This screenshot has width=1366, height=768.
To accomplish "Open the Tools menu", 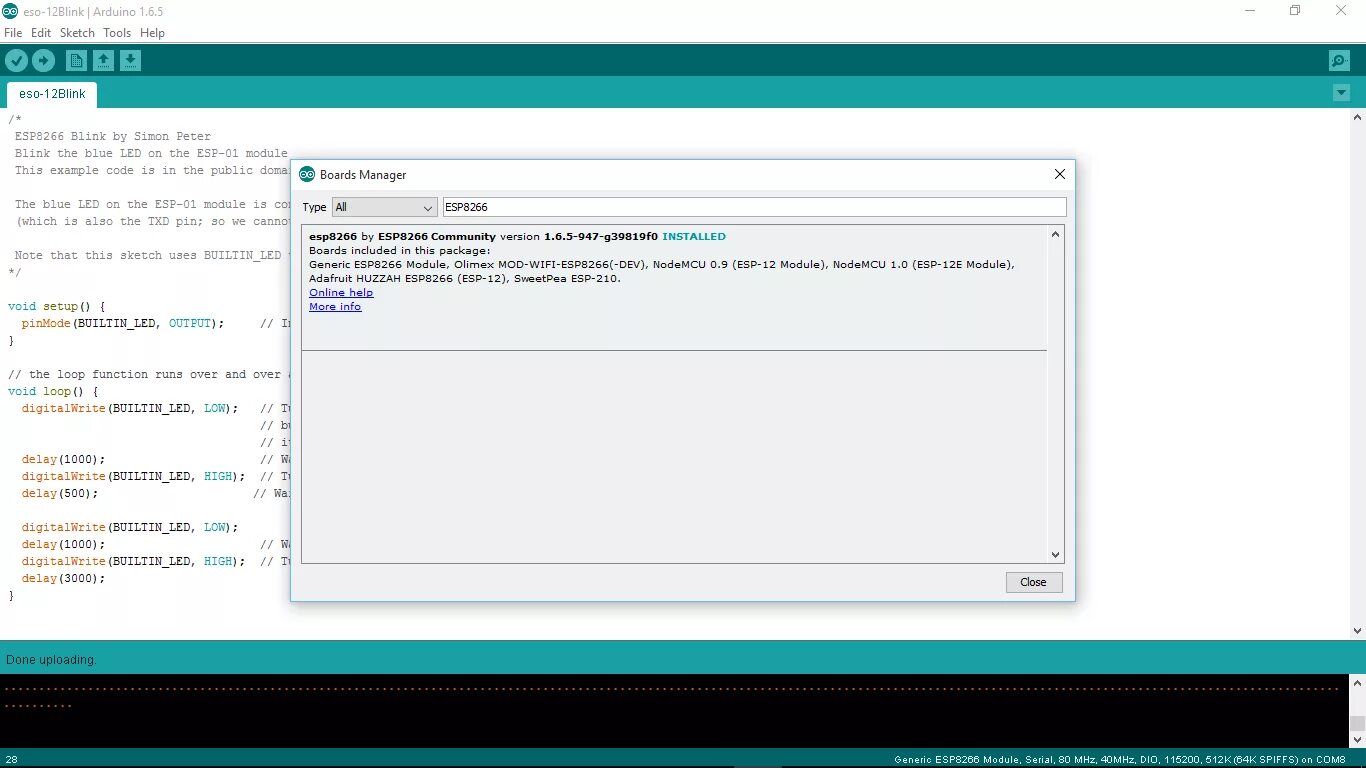I will click(117, 33).
